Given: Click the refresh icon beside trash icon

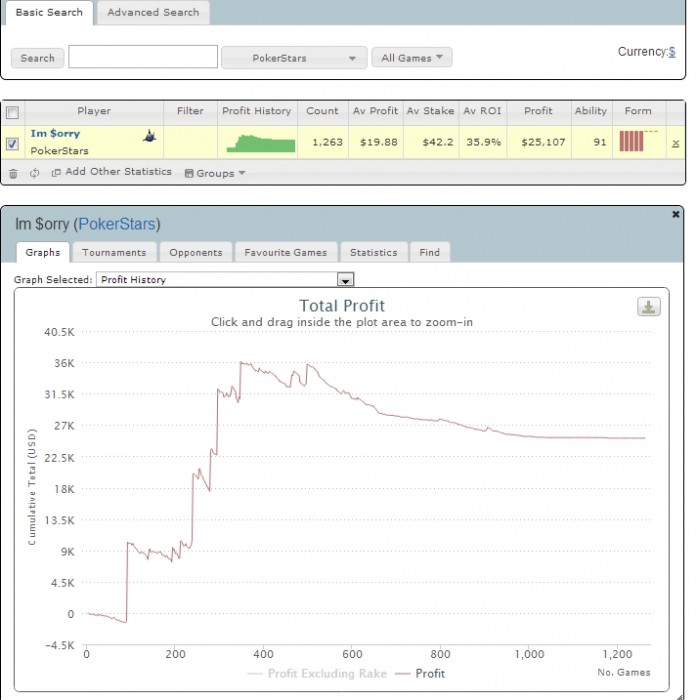Looking at the screenshot, I should pyautogui.click(x=34, y=173).
